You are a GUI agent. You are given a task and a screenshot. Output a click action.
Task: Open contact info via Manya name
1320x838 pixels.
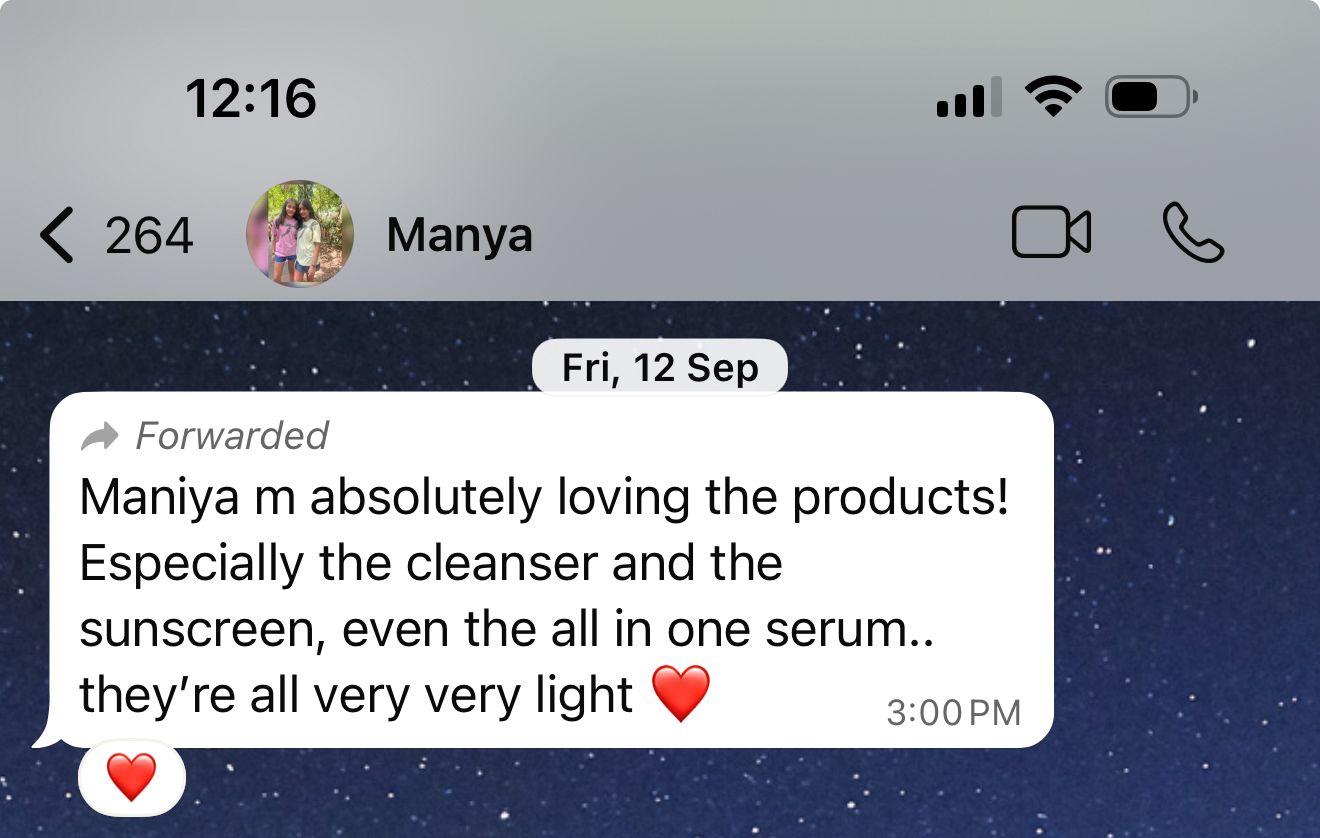pyautogui.click(x=459, y=236)
